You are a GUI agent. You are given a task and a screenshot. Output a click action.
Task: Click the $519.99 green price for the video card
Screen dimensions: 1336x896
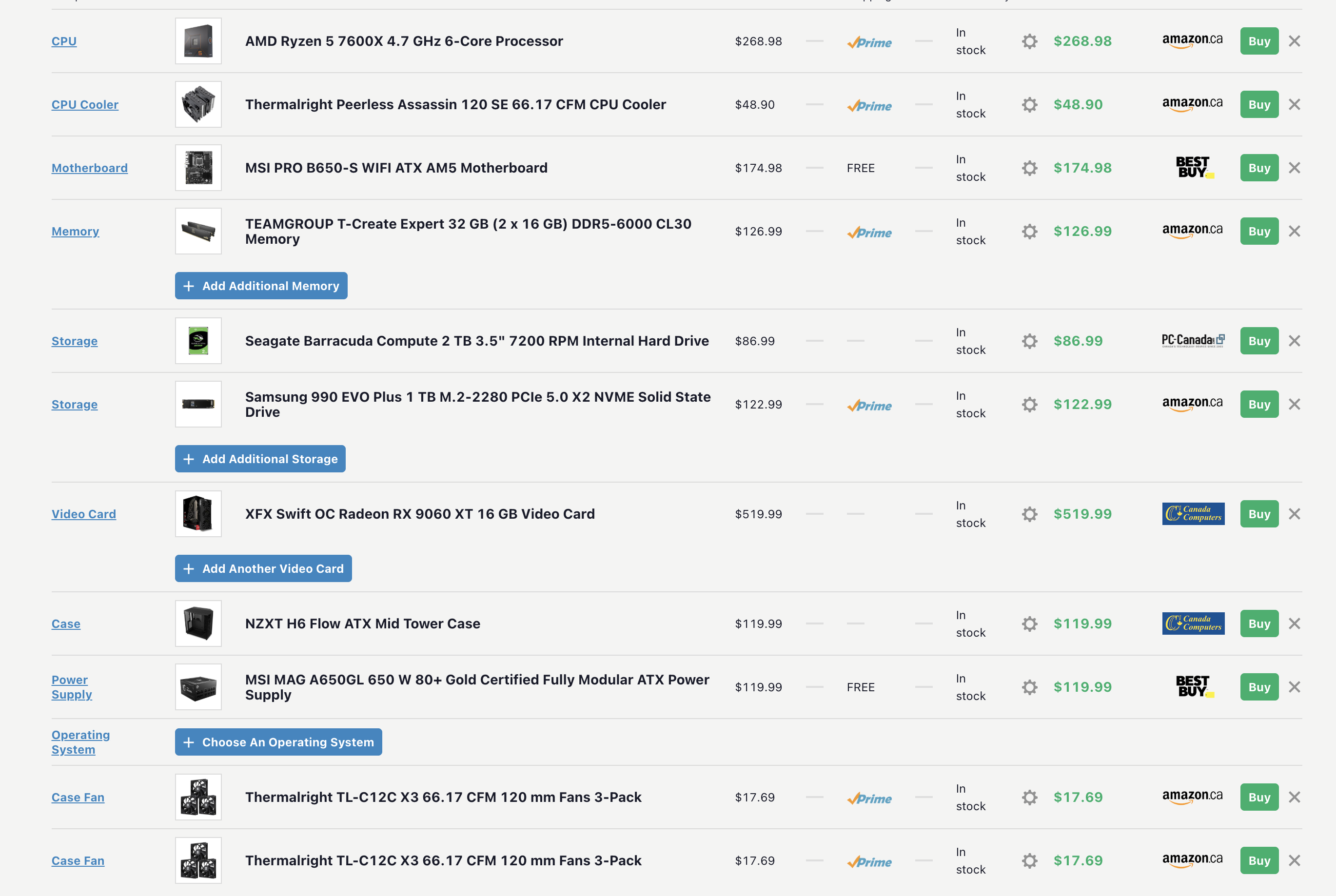(x=1083, y=514)
